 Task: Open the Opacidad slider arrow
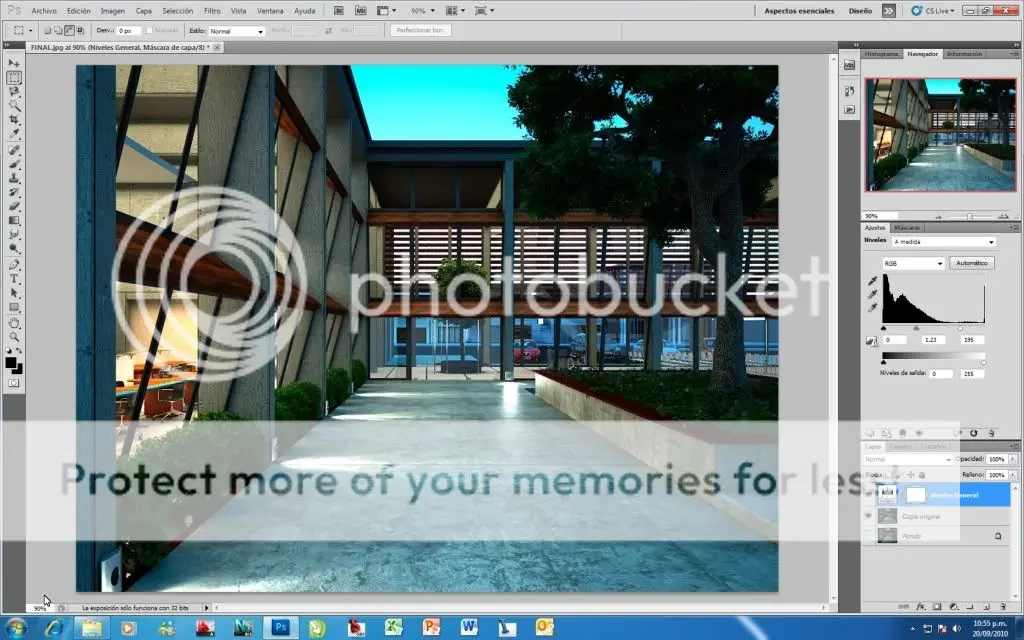pyautogui.click(x=1013, y=459)
